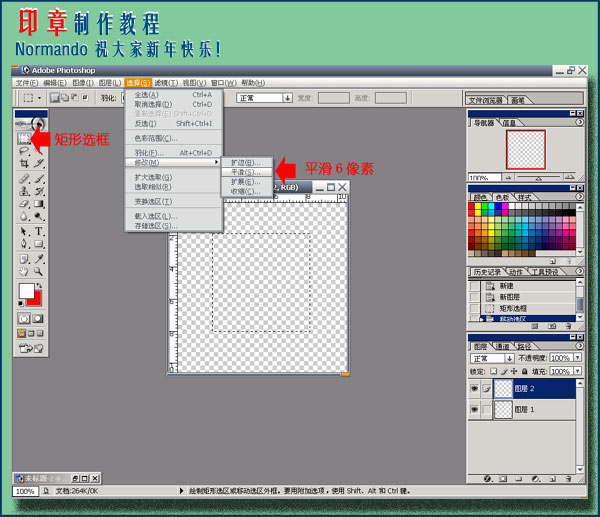Toggle lock position checkbox
The height and width of the screenshot is (517, 600).
[514, 371]
